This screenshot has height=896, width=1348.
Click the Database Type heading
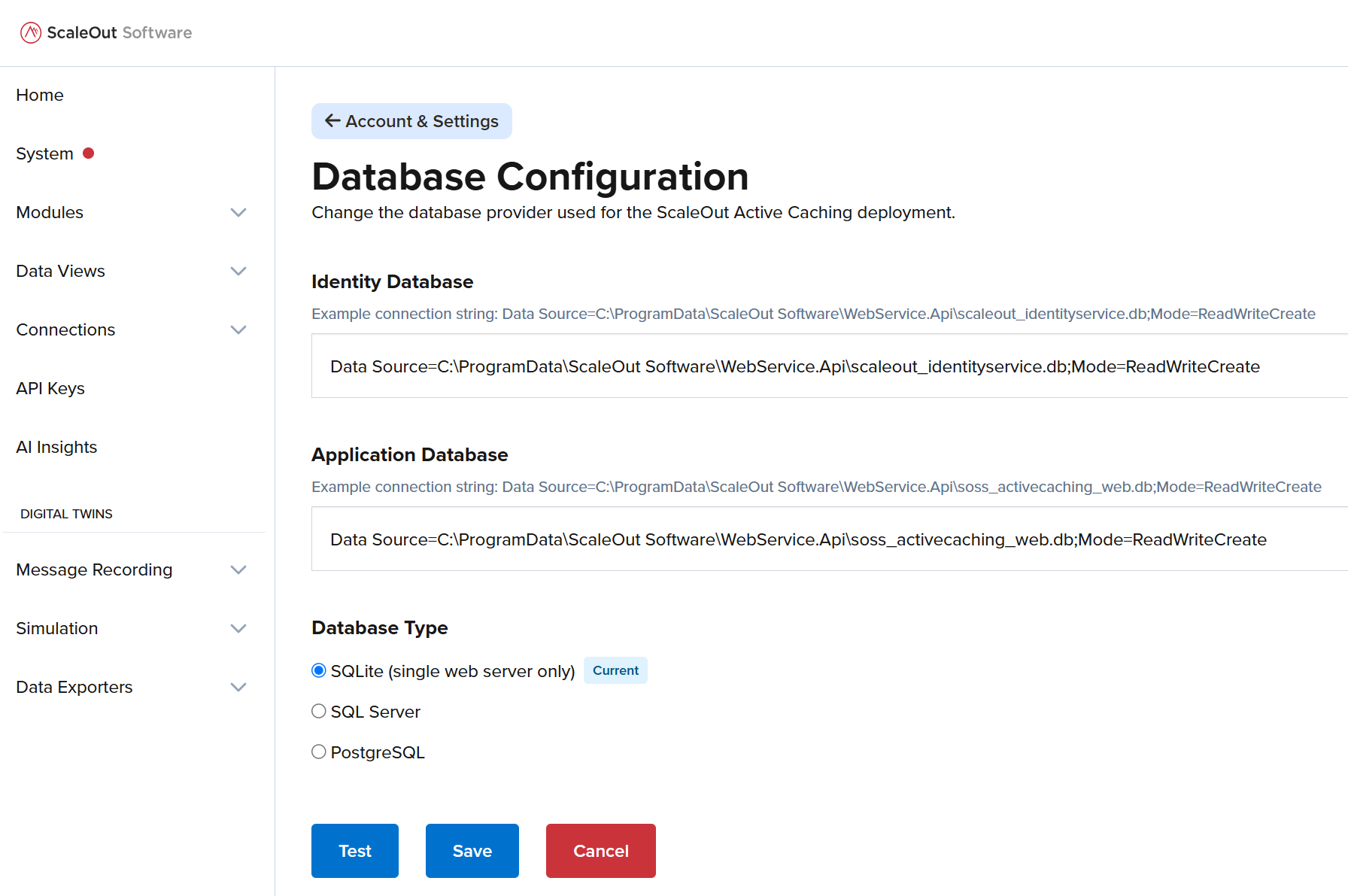point(380,627)
